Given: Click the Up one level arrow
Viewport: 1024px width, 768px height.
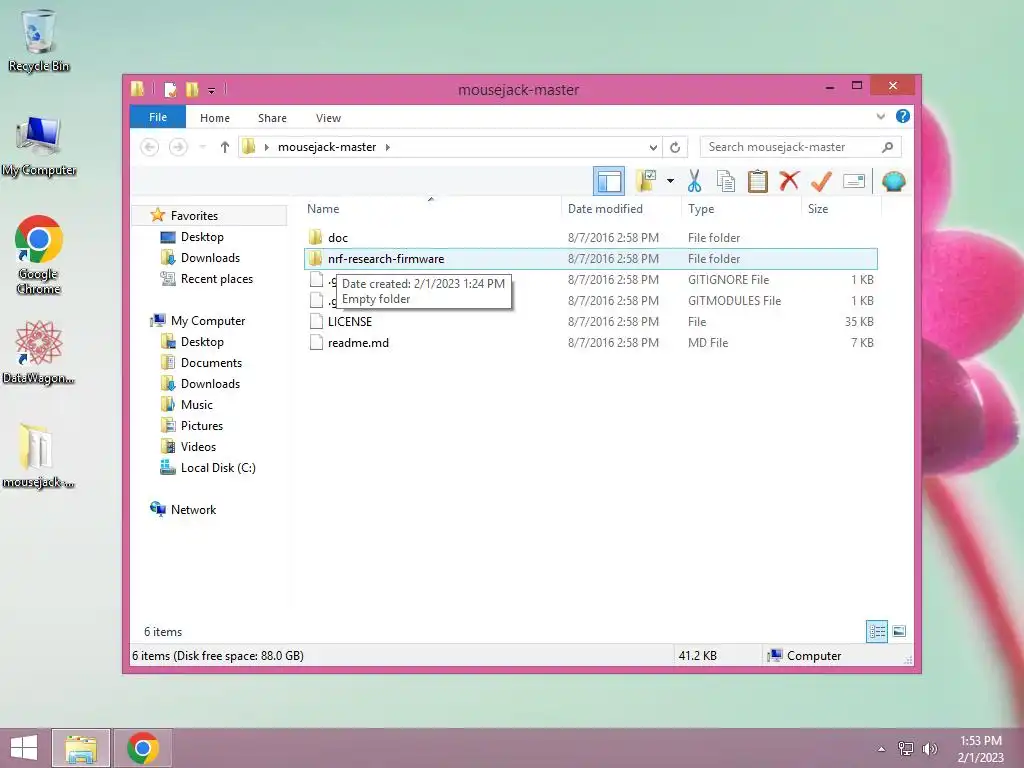Looking at the screenshot, I should click(x=225, y=147).
